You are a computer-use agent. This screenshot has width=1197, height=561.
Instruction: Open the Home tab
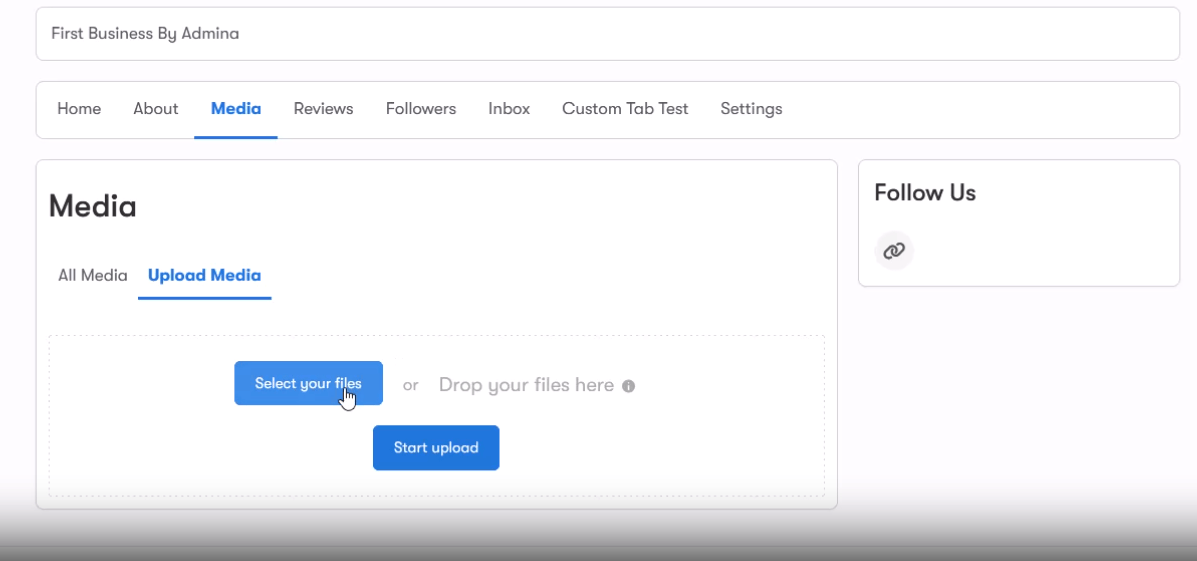(x=79, y=109)
